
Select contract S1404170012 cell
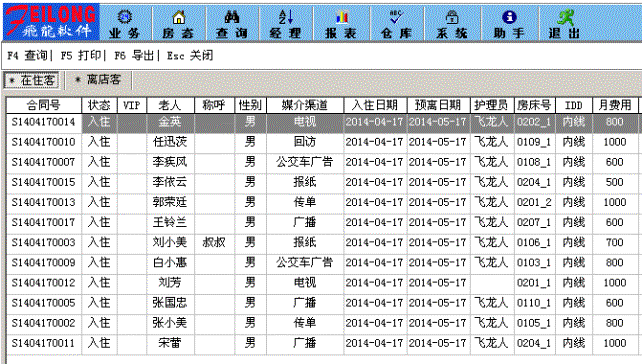pos(44,283)
